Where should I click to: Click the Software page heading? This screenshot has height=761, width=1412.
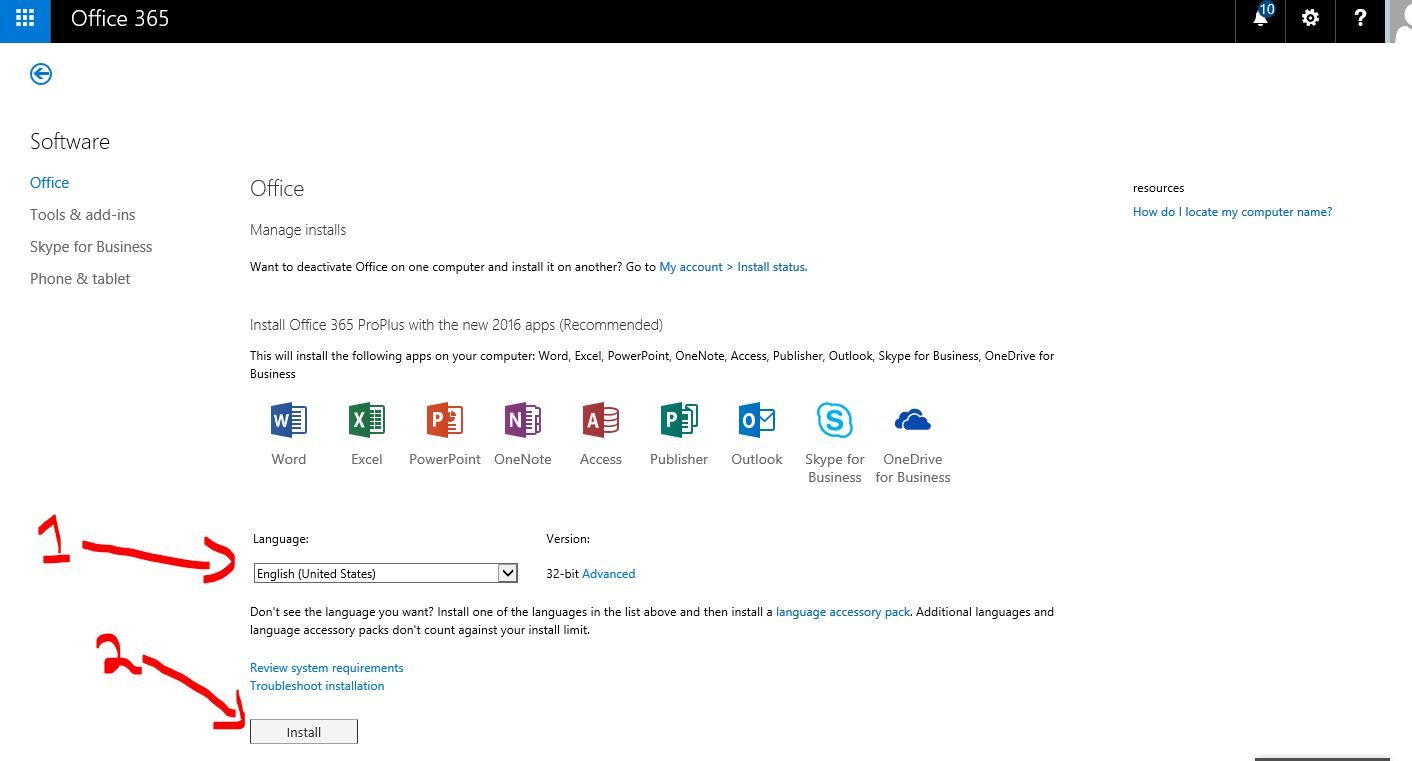coord(70,142)
